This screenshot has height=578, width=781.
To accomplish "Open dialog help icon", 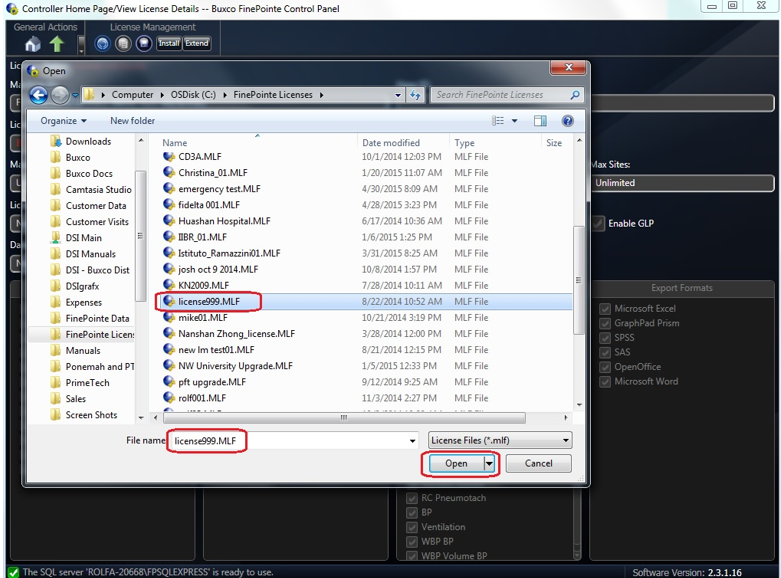I will click(567, 121).
